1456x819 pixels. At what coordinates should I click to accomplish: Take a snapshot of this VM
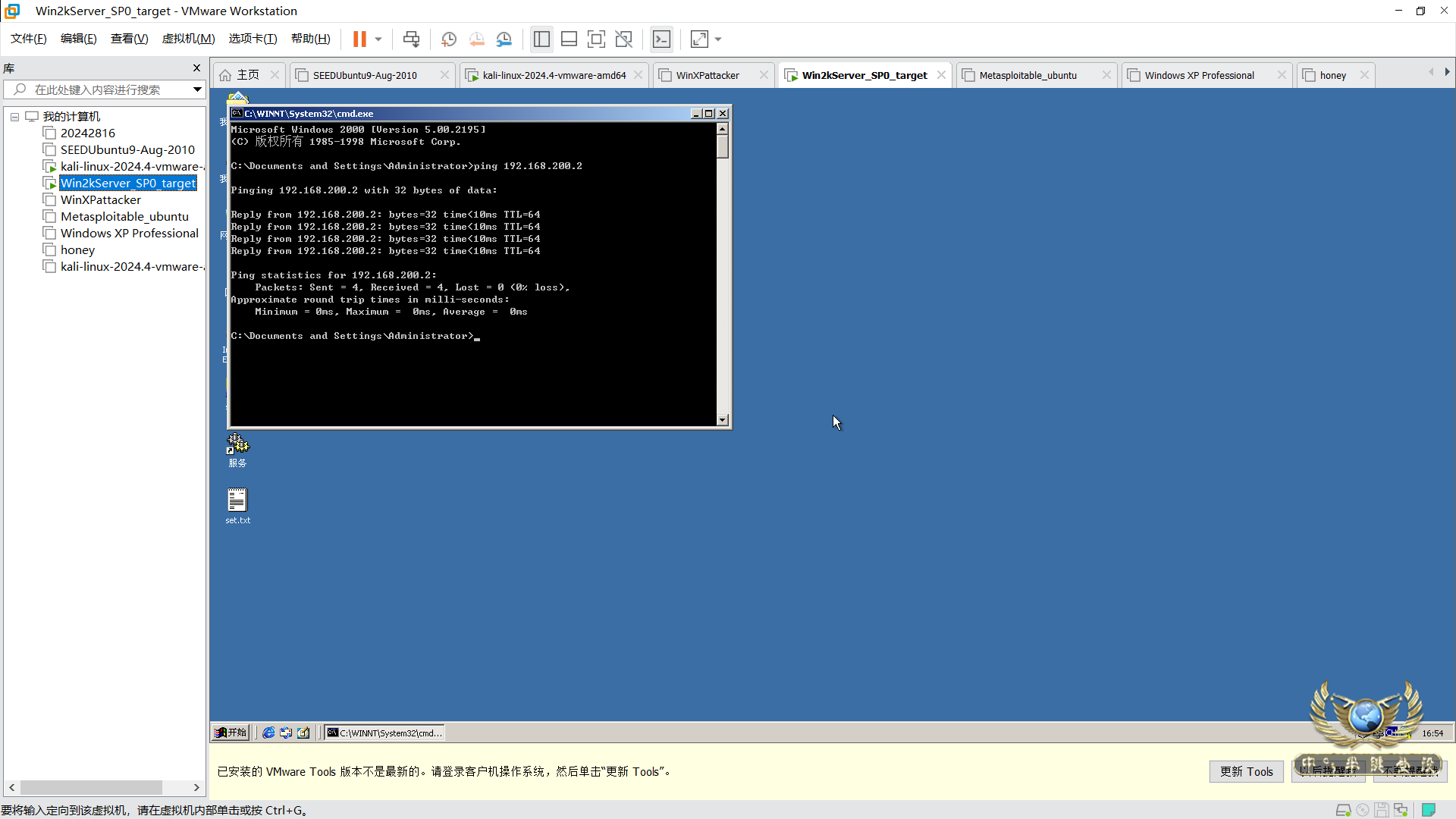coord(449,39)
